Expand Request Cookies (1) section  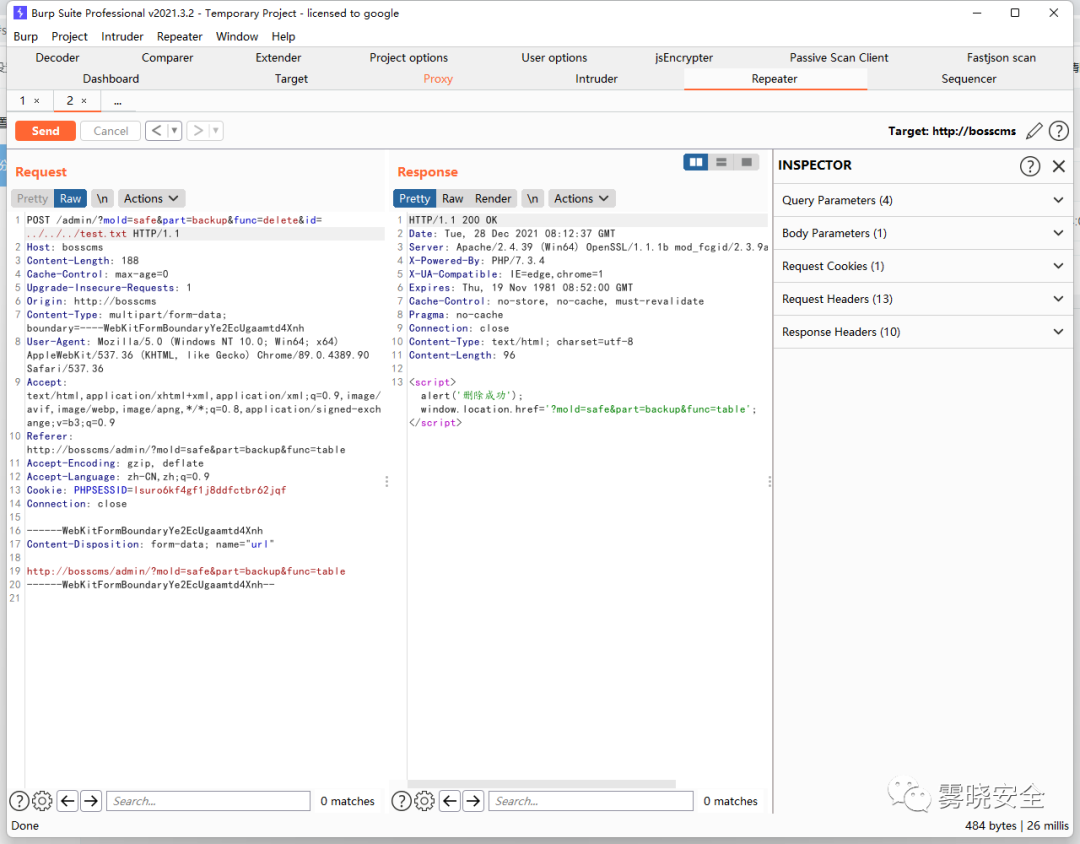click(x=923, y=267)
